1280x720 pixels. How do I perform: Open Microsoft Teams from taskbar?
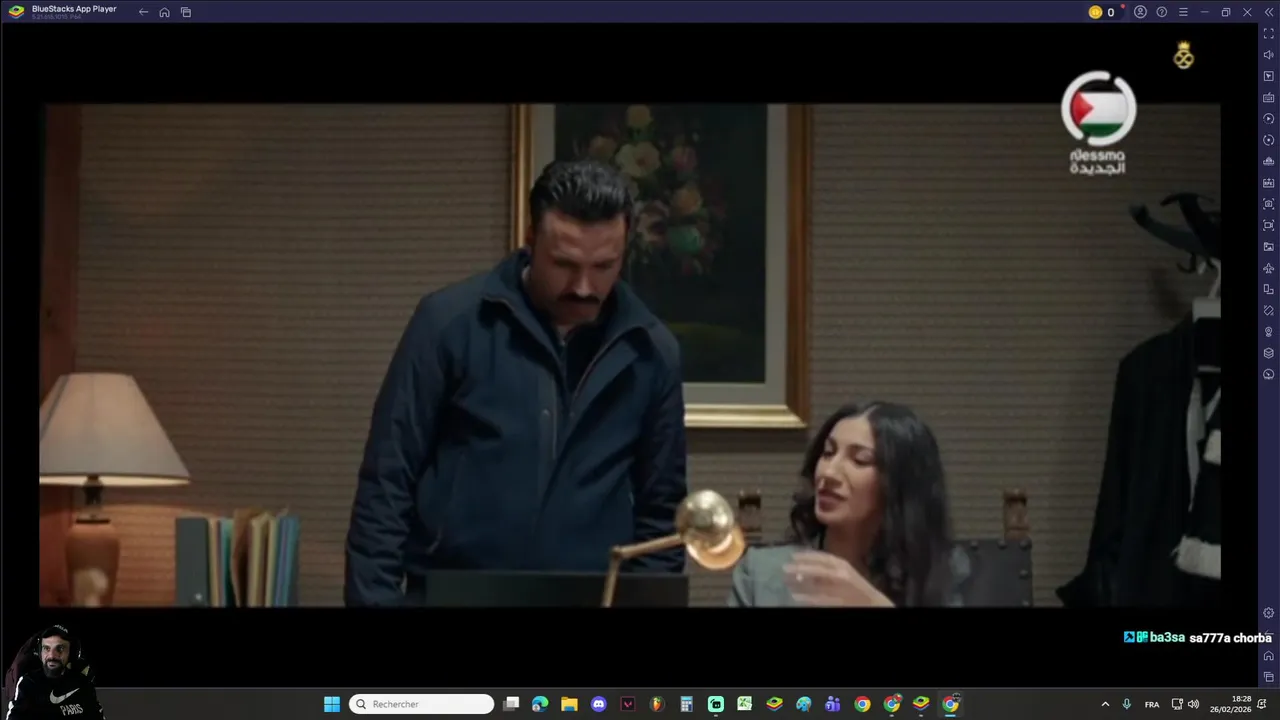pyautogui.click(x=832, y=704)
